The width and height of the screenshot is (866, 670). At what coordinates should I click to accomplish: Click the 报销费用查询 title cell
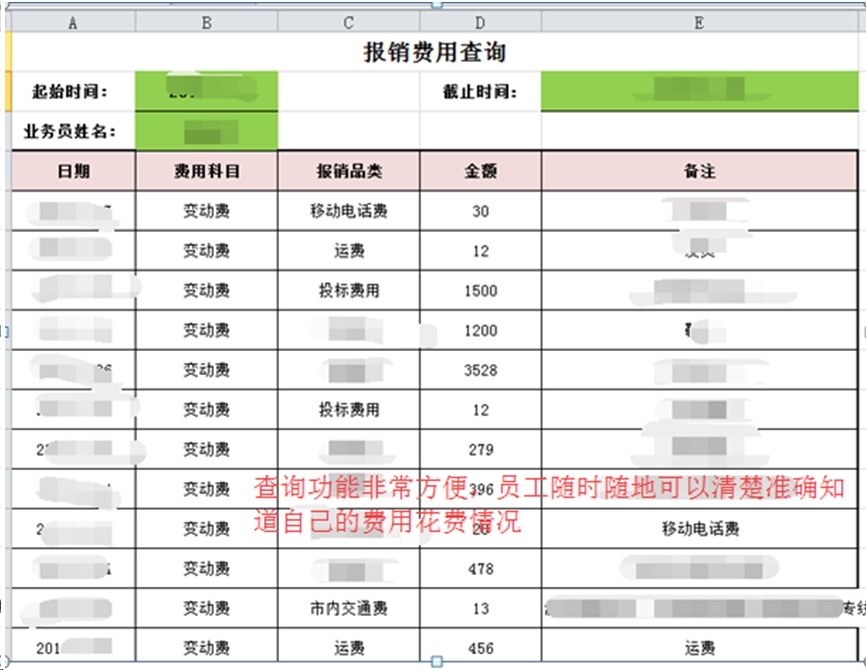tap(434, 53)
